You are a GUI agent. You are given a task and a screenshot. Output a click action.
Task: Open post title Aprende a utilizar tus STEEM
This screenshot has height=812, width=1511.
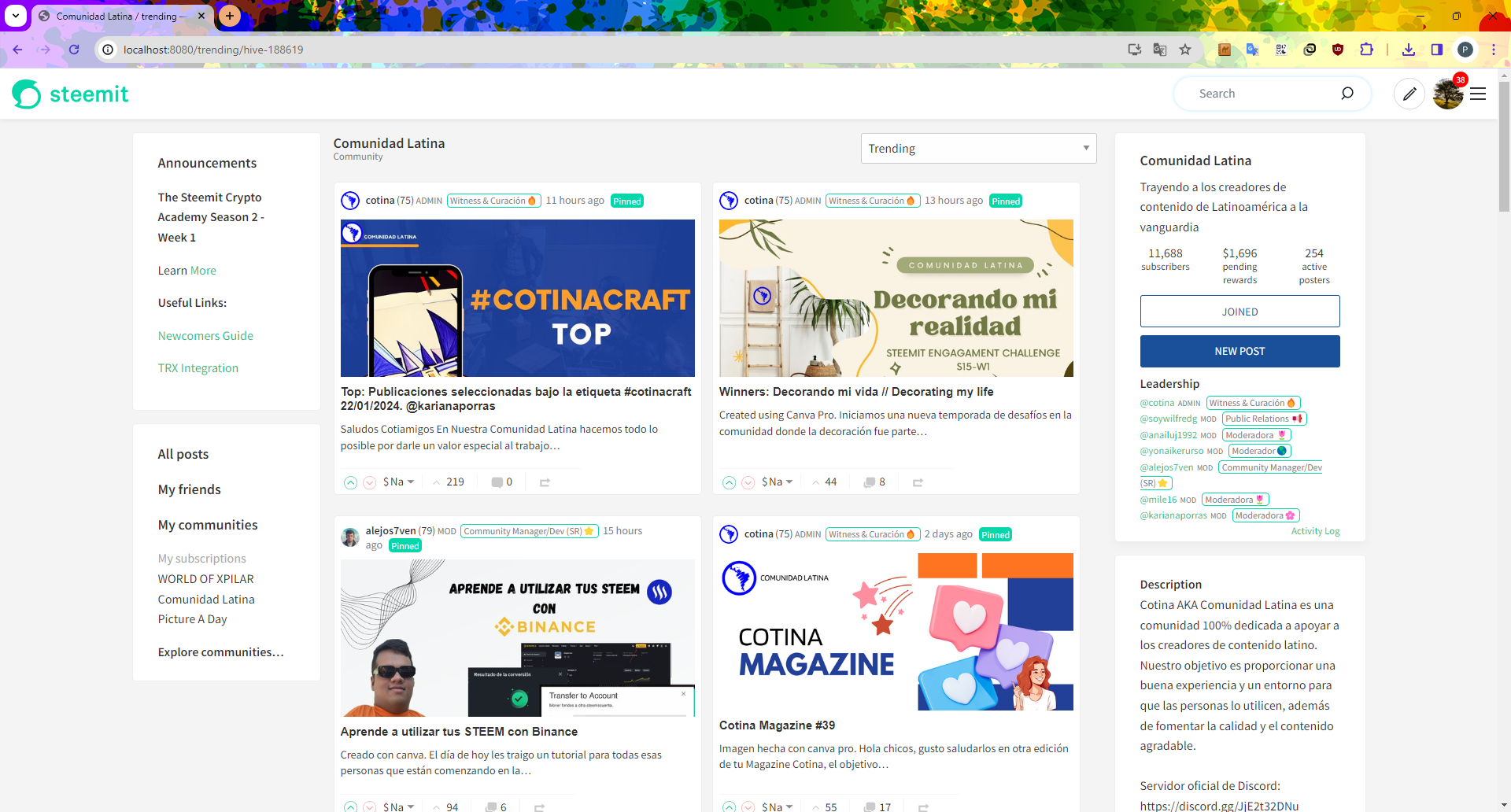[460, 732]
